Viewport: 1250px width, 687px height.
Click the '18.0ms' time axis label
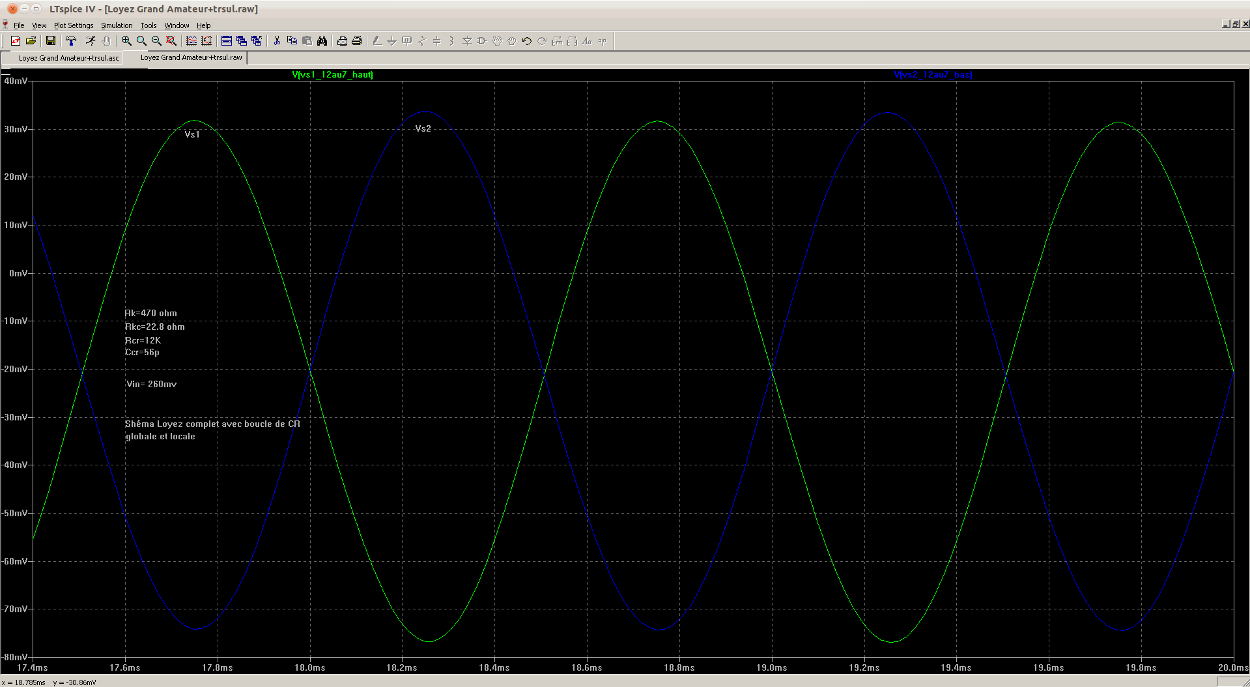[310, 667]
